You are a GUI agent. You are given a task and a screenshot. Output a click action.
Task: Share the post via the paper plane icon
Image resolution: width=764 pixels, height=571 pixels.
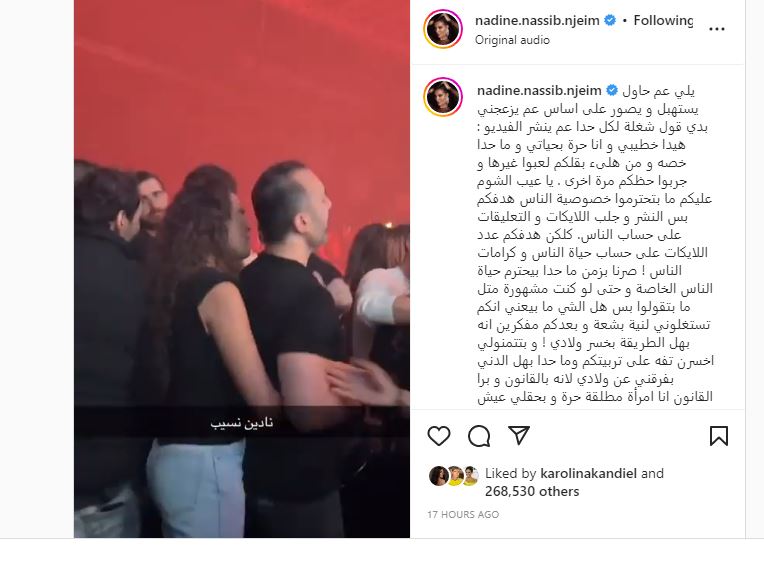tap(519, 435)
